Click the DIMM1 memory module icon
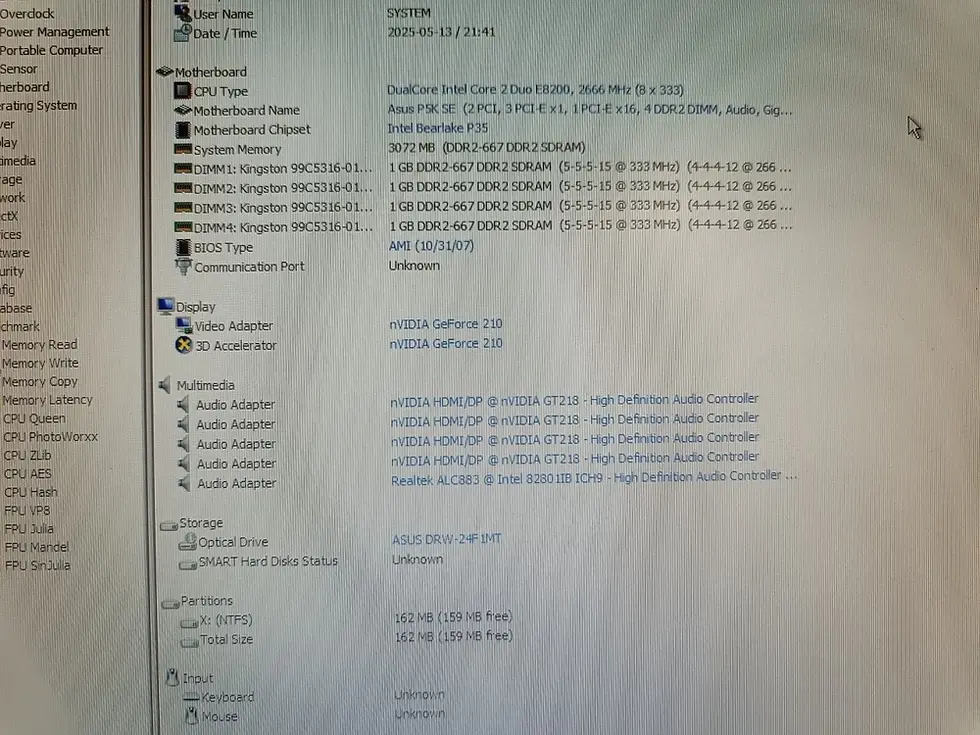This screenshot has width=980, height=735. (x=182, y=168)
